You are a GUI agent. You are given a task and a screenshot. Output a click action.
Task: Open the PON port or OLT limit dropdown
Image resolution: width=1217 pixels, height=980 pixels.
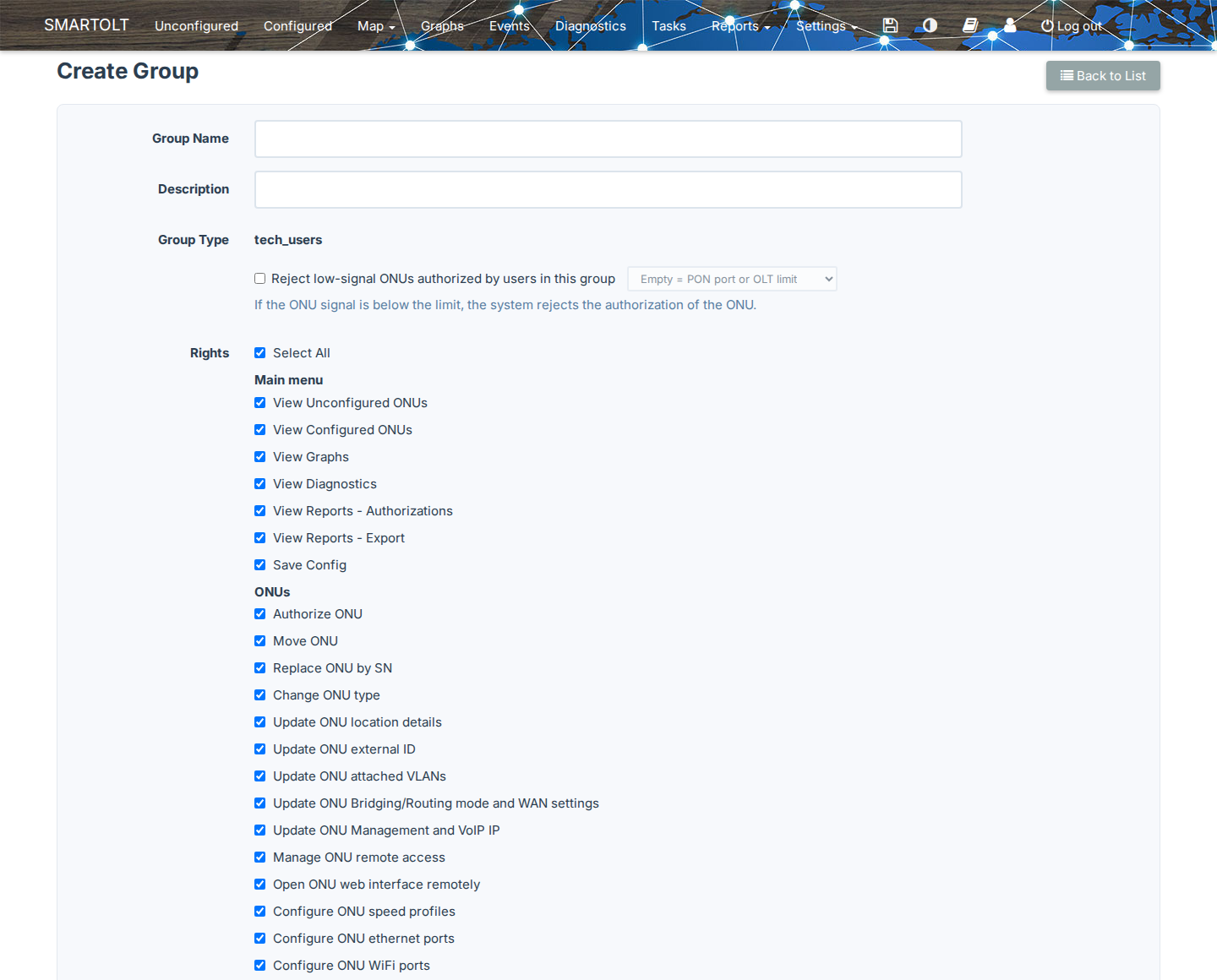tap(732, 279)
